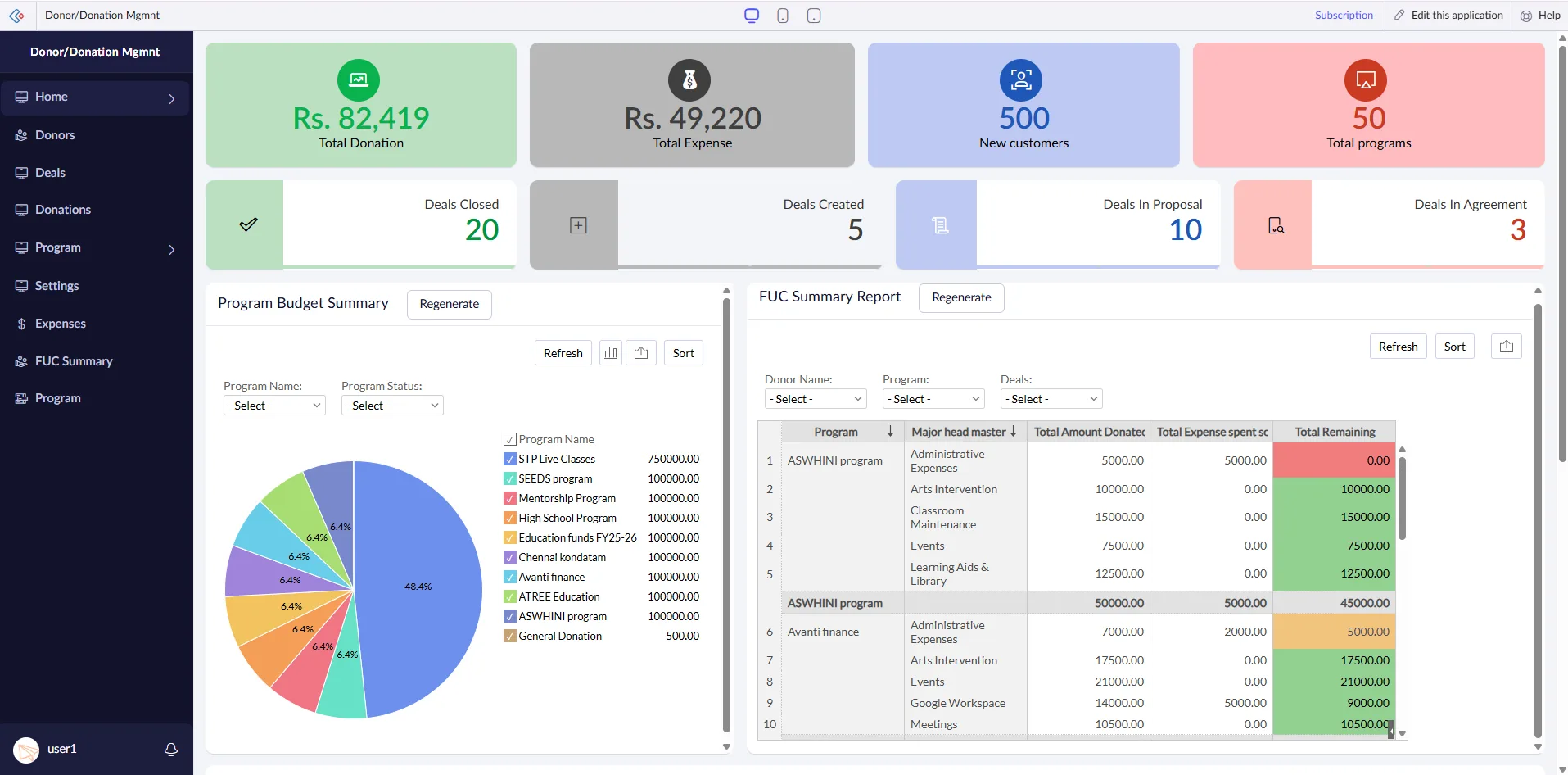Toggle the High School Program legend checkbox
Screen dimensions: 1568x775
click(510, 518)
